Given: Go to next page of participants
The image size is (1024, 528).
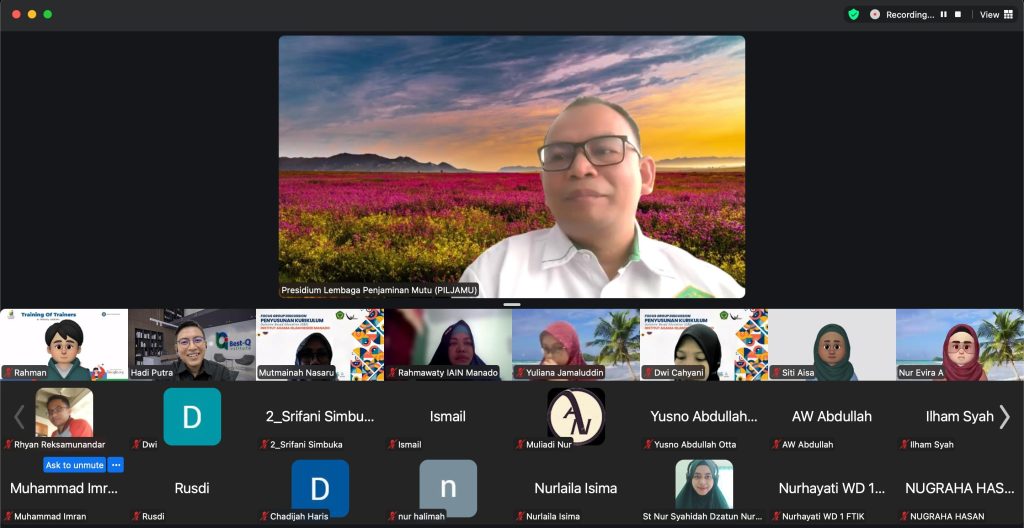Looking at the screenshot, I should pyautogui.click(x=1005, y=416).
